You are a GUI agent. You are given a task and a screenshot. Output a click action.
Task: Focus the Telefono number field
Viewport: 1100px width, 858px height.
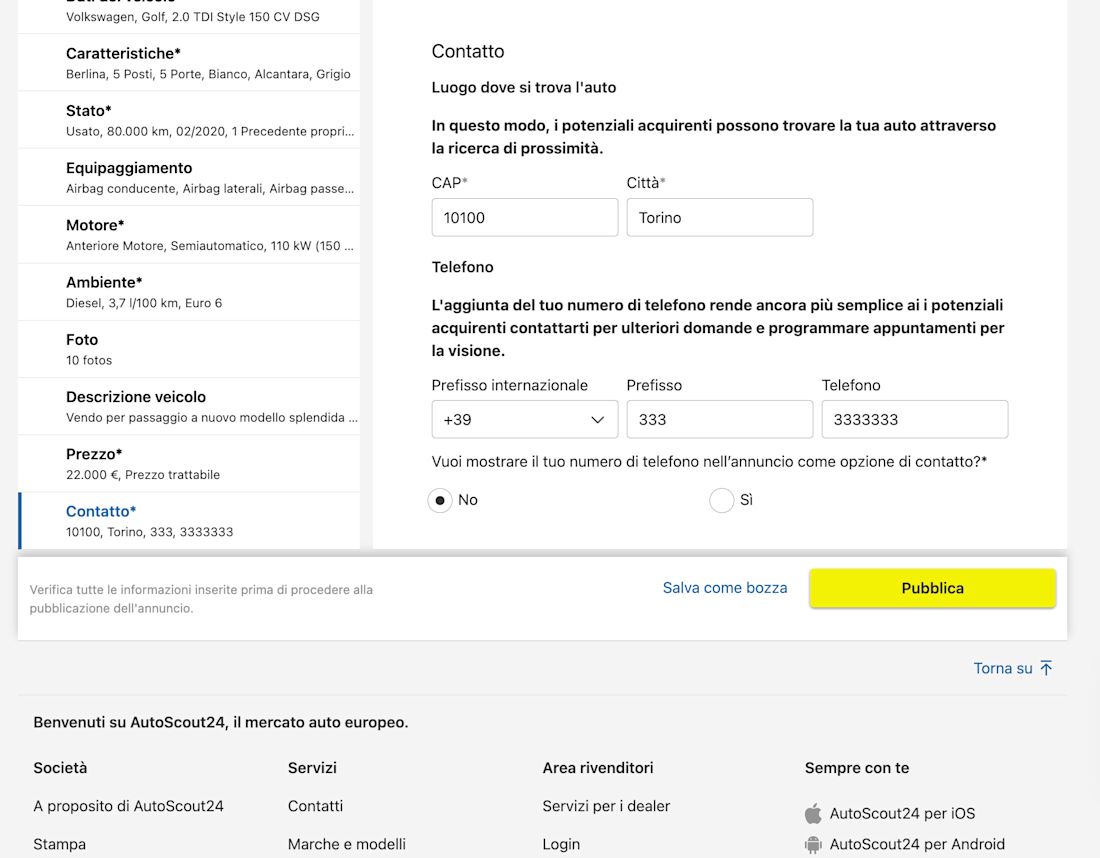tap(914, 420)
